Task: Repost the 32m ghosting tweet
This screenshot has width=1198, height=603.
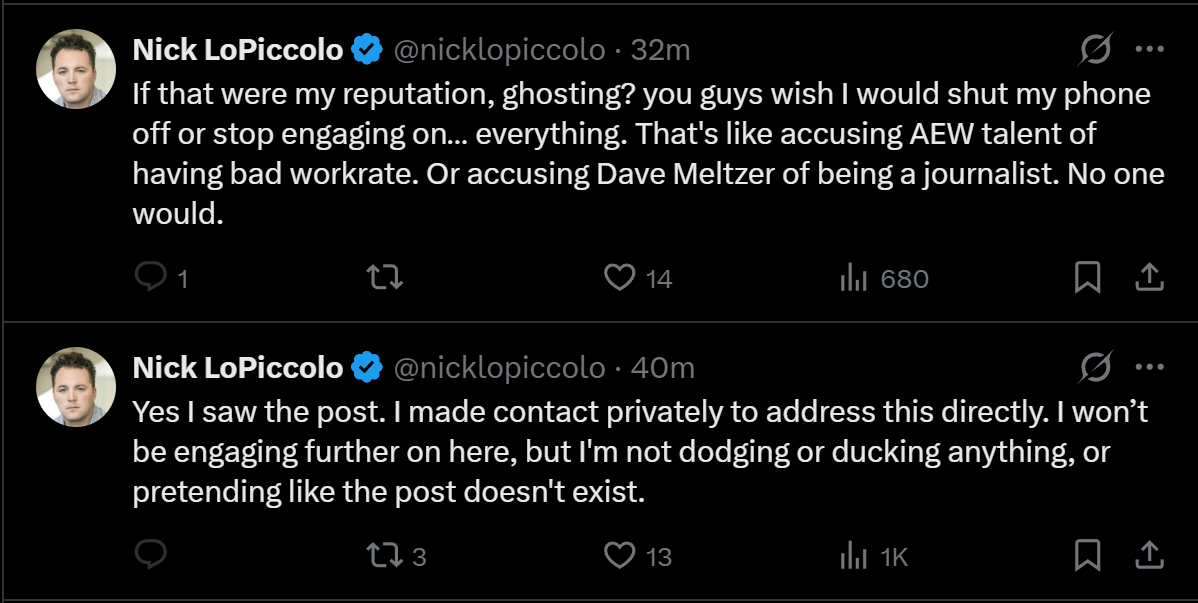Action: coord(384,277)
